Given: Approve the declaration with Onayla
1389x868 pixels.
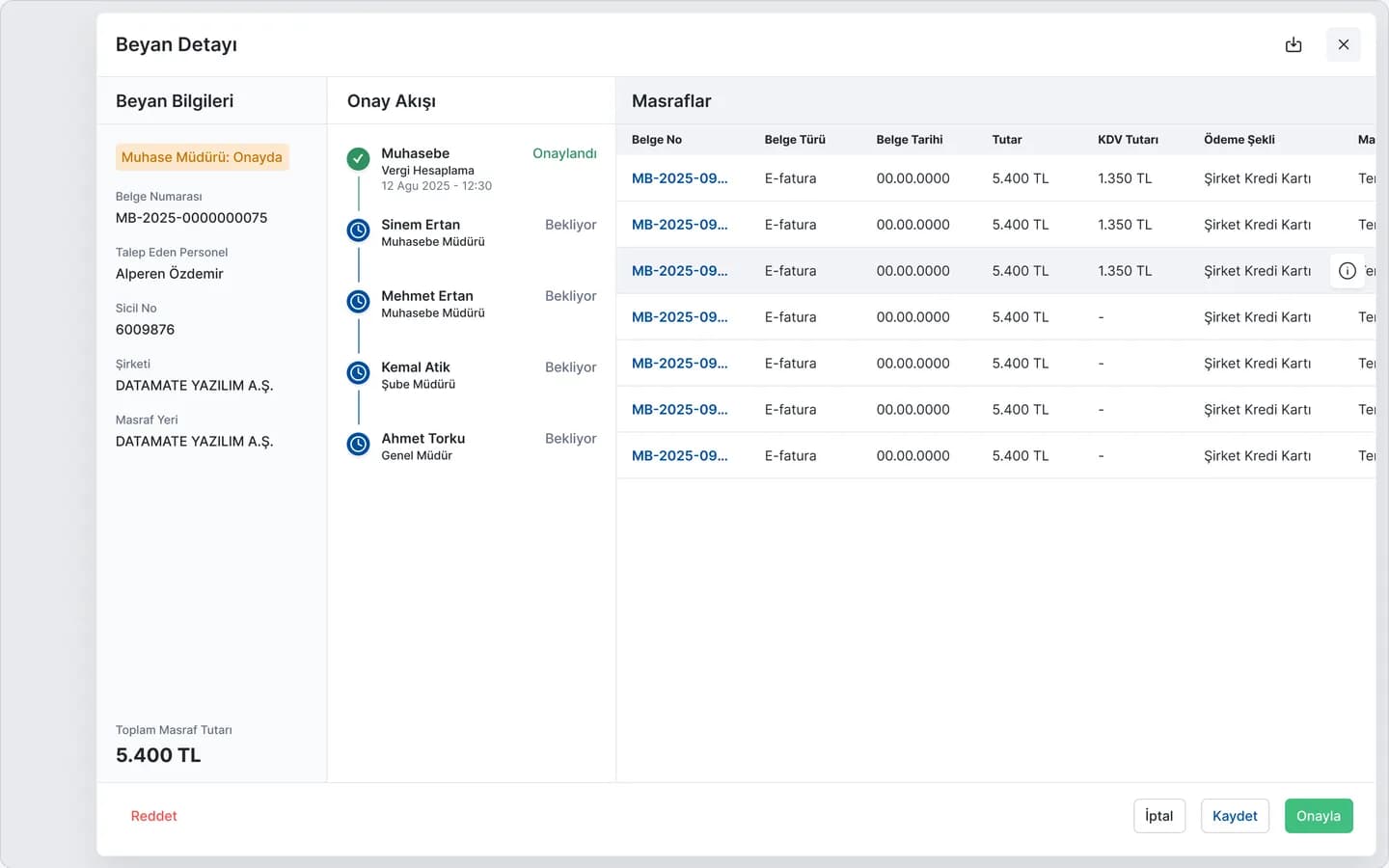Looking at the screenshot, I should [x=1319, y=816].
